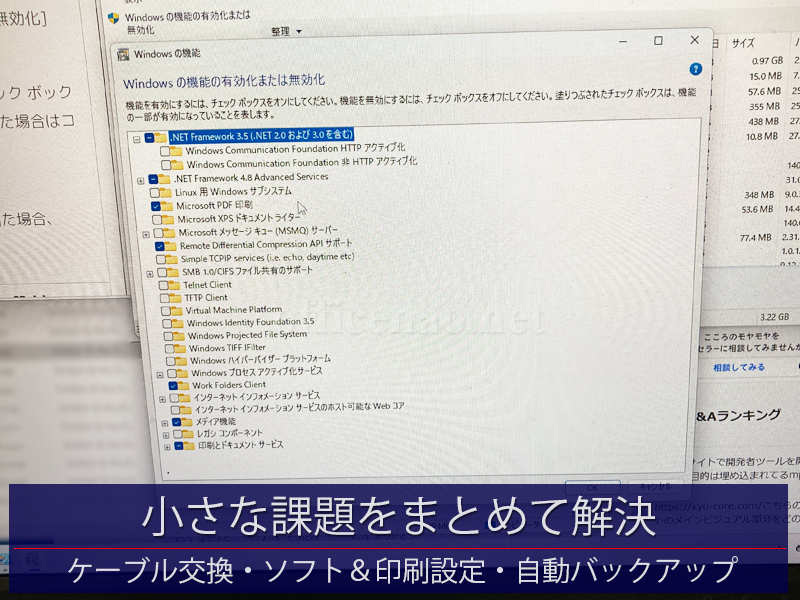Click the 相談してみる link

[739, 368]
